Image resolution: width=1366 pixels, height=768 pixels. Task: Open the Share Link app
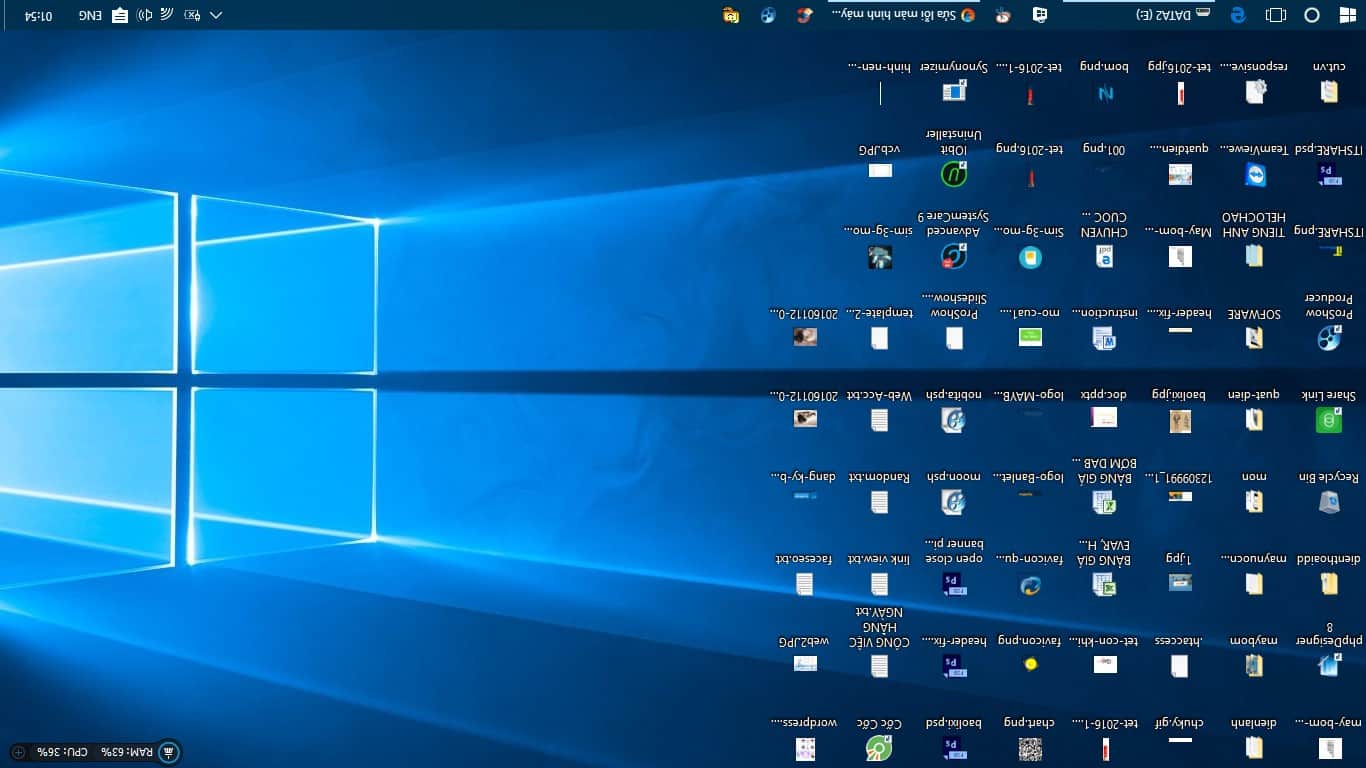1330,420
